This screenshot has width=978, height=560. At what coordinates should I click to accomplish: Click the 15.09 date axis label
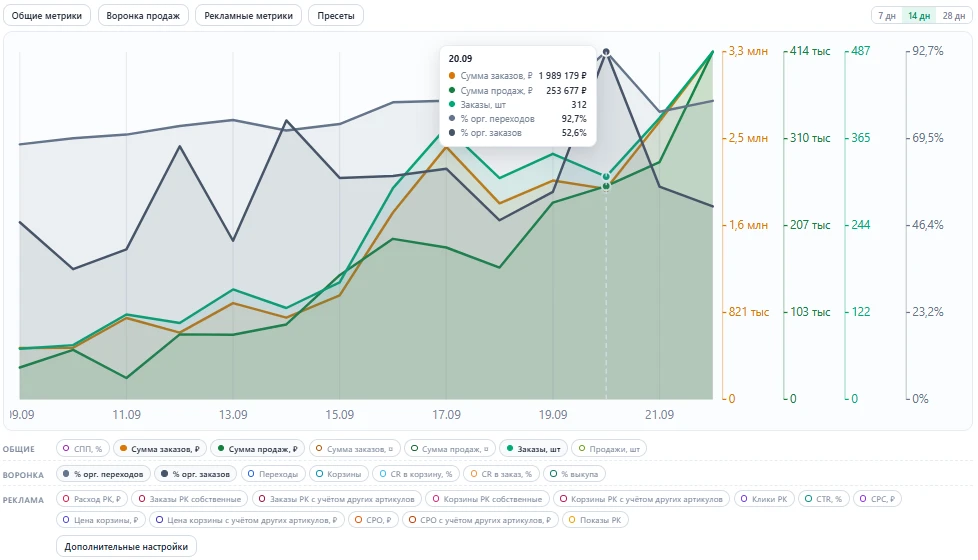pyautogui.click(x=339, y=415)
